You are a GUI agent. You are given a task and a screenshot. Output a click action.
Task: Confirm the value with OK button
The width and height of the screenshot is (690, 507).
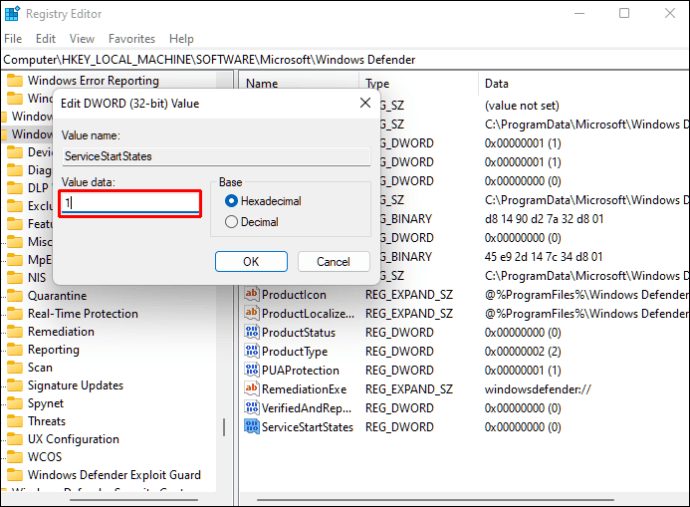251,261
